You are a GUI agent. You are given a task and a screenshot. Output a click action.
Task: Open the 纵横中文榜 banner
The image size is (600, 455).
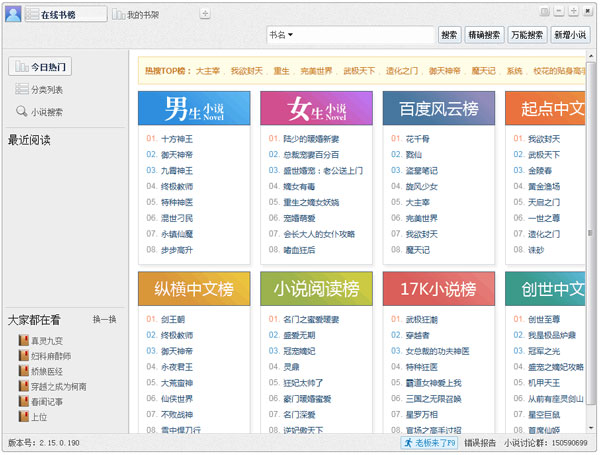(x=194, y=289)
